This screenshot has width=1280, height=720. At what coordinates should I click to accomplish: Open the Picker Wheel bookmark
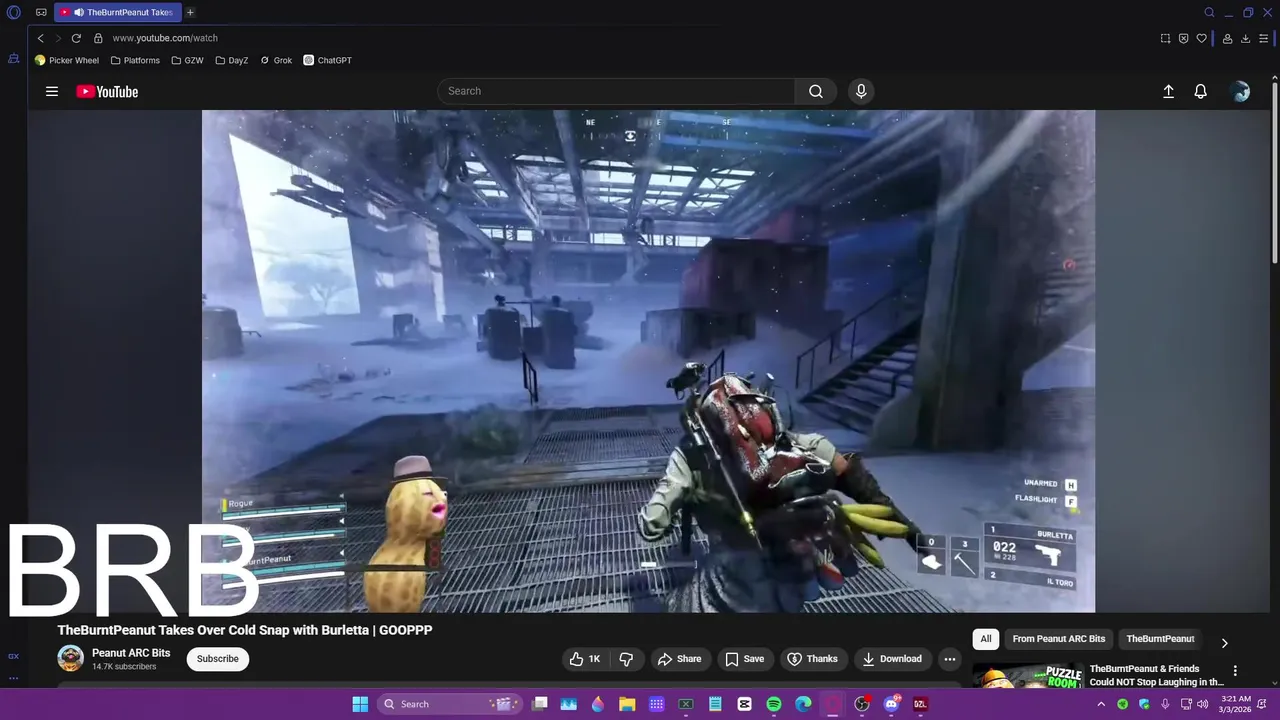[x=67, y=60]
